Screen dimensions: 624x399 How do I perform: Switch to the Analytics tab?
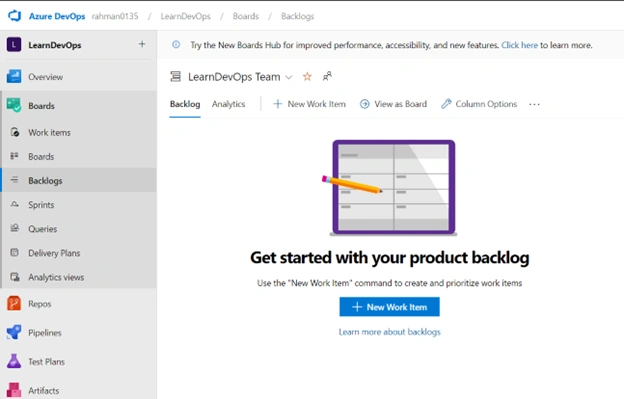click(x=228, y=104)
